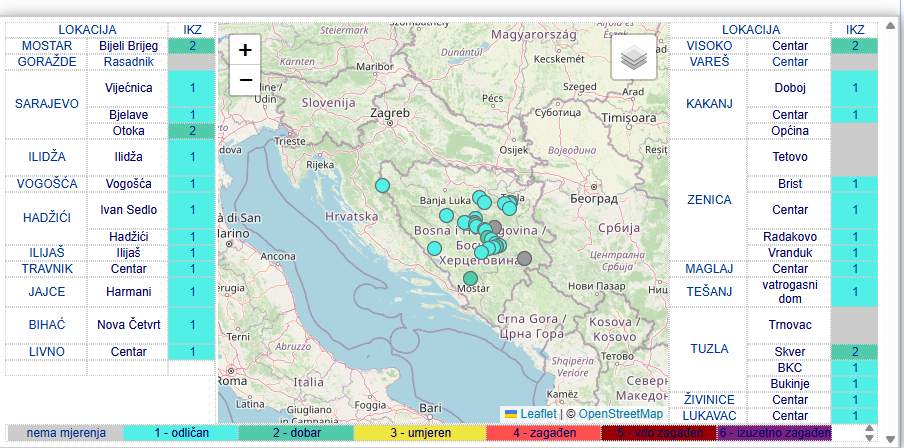Viewport: 904px width, 448px height.
Task: Open the TRAVNIK city link
Action: pyautogui.click(x=47, y=269)
